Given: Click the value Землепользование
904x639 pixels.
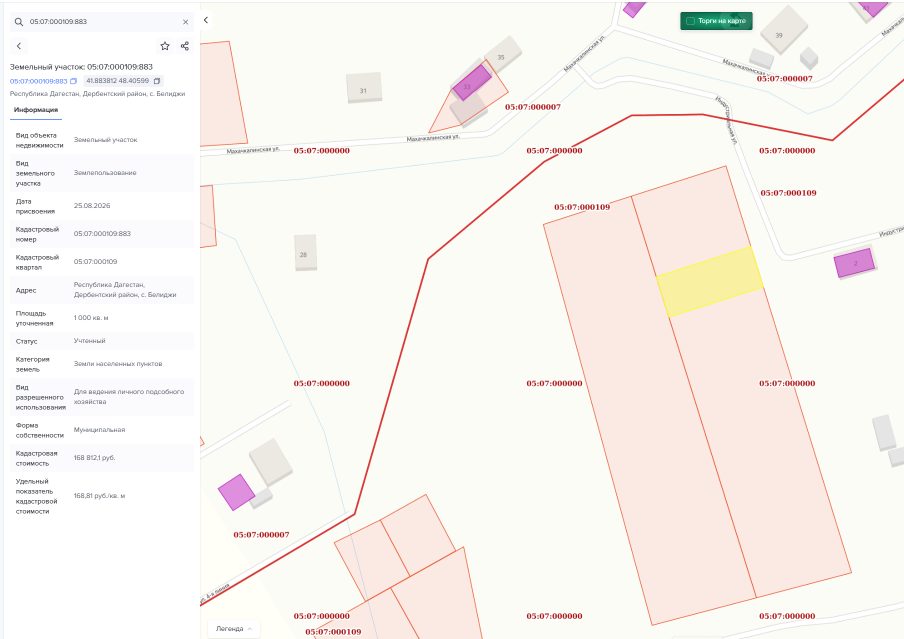Looking at the screenshot, I should tap(105, 173).
